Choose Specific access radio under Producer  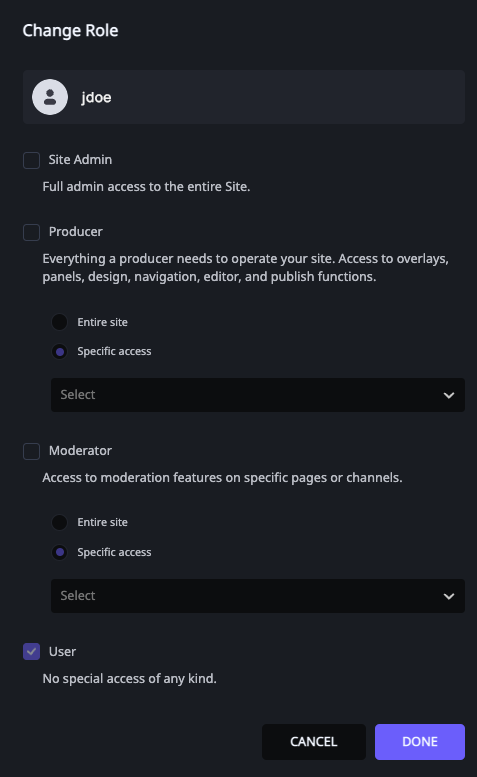pyautogui.click(x=59, y=351)
